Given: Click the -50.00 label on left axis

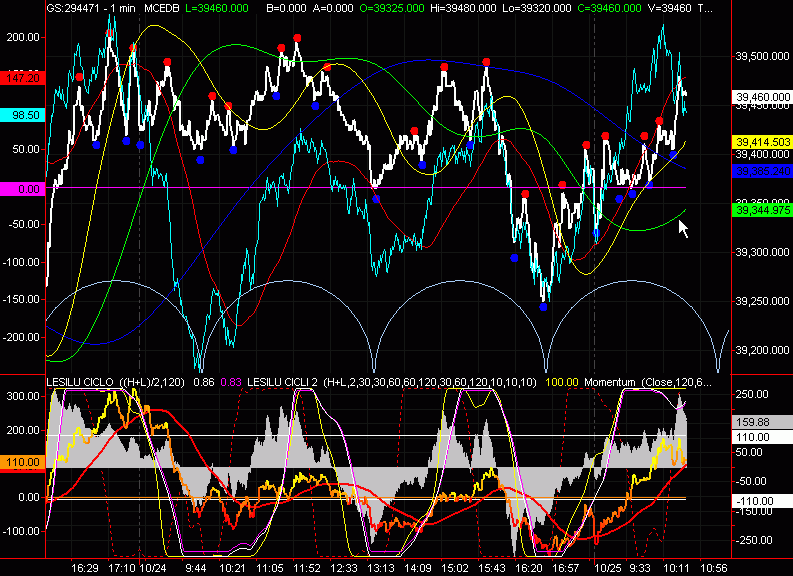Looking at the screenshot, I should 22,224.
